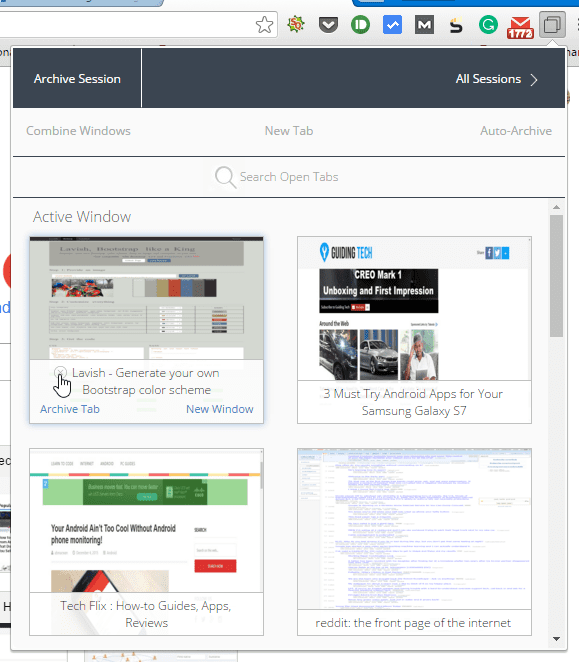Viewport: 579px width, 662px height.
Task: Open the Pocket extension icon
Action: (328, 25)
